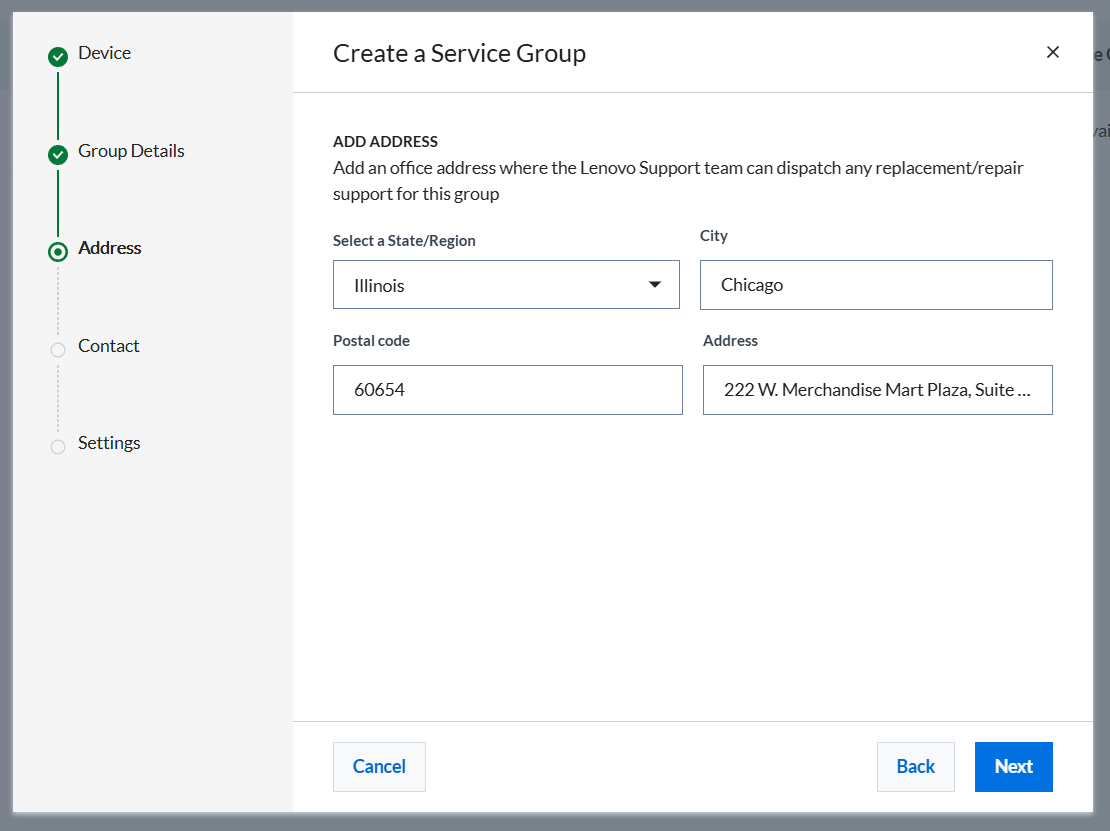Open the Contact step label
Viewport: 1110px width, 831px height.
tap(108, 345)
